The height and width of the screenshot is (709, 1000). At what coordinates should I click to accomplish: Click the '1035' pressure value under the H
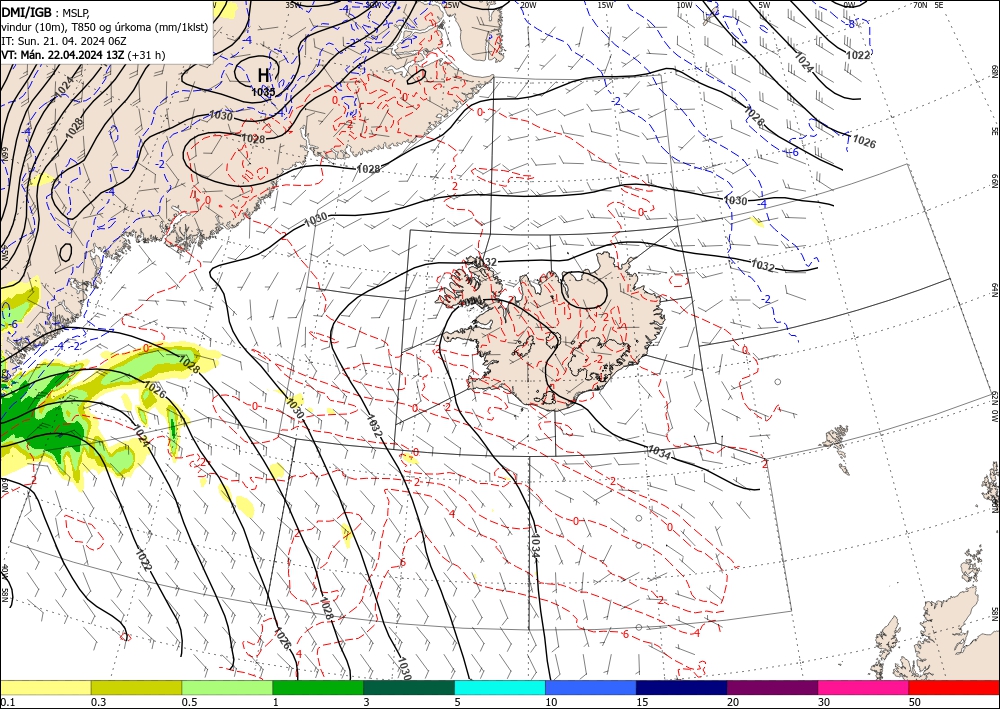(x=263, y=92)
